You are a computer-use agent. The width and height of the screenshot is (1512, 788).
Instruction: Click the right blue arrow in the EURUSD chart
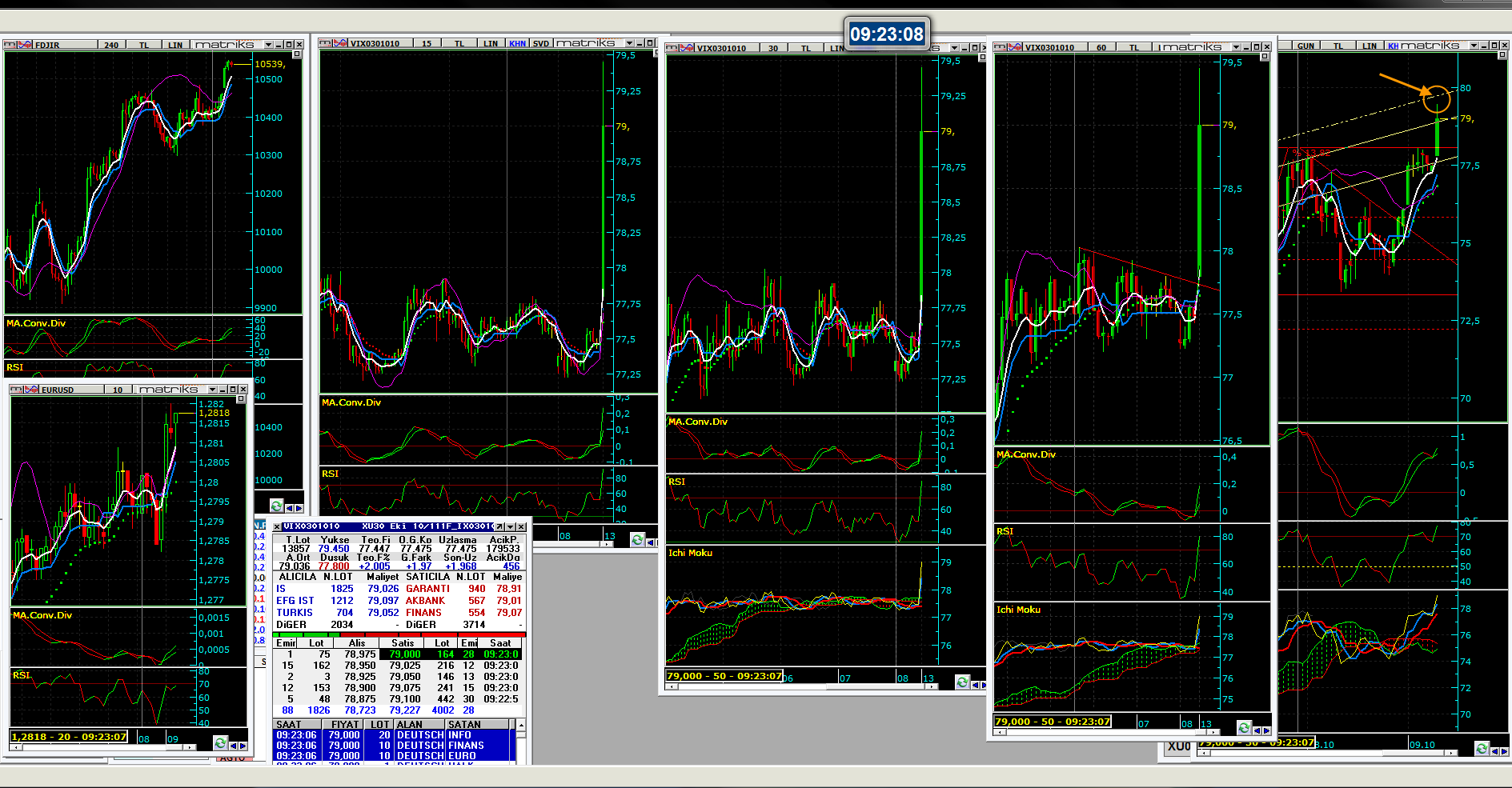[243, 746]
